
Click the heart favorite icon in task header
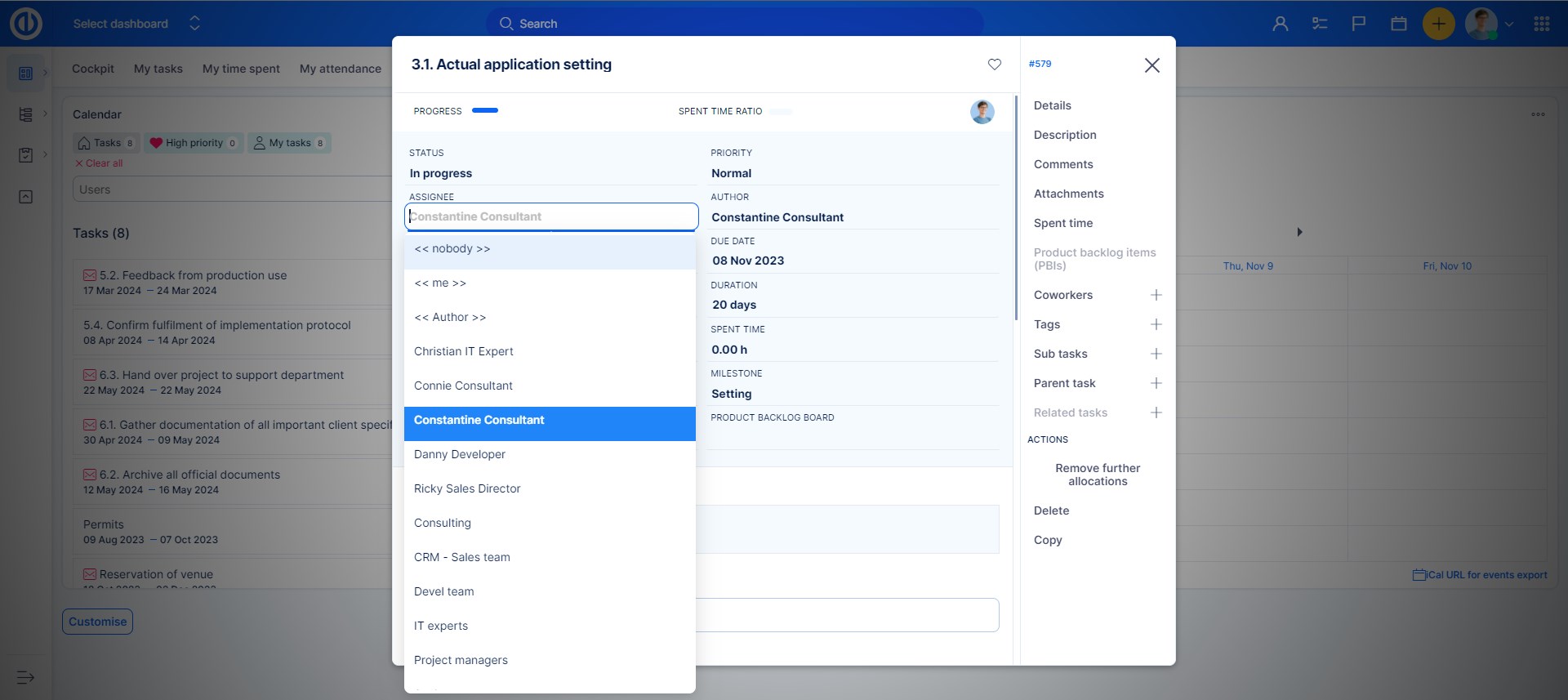994,65
